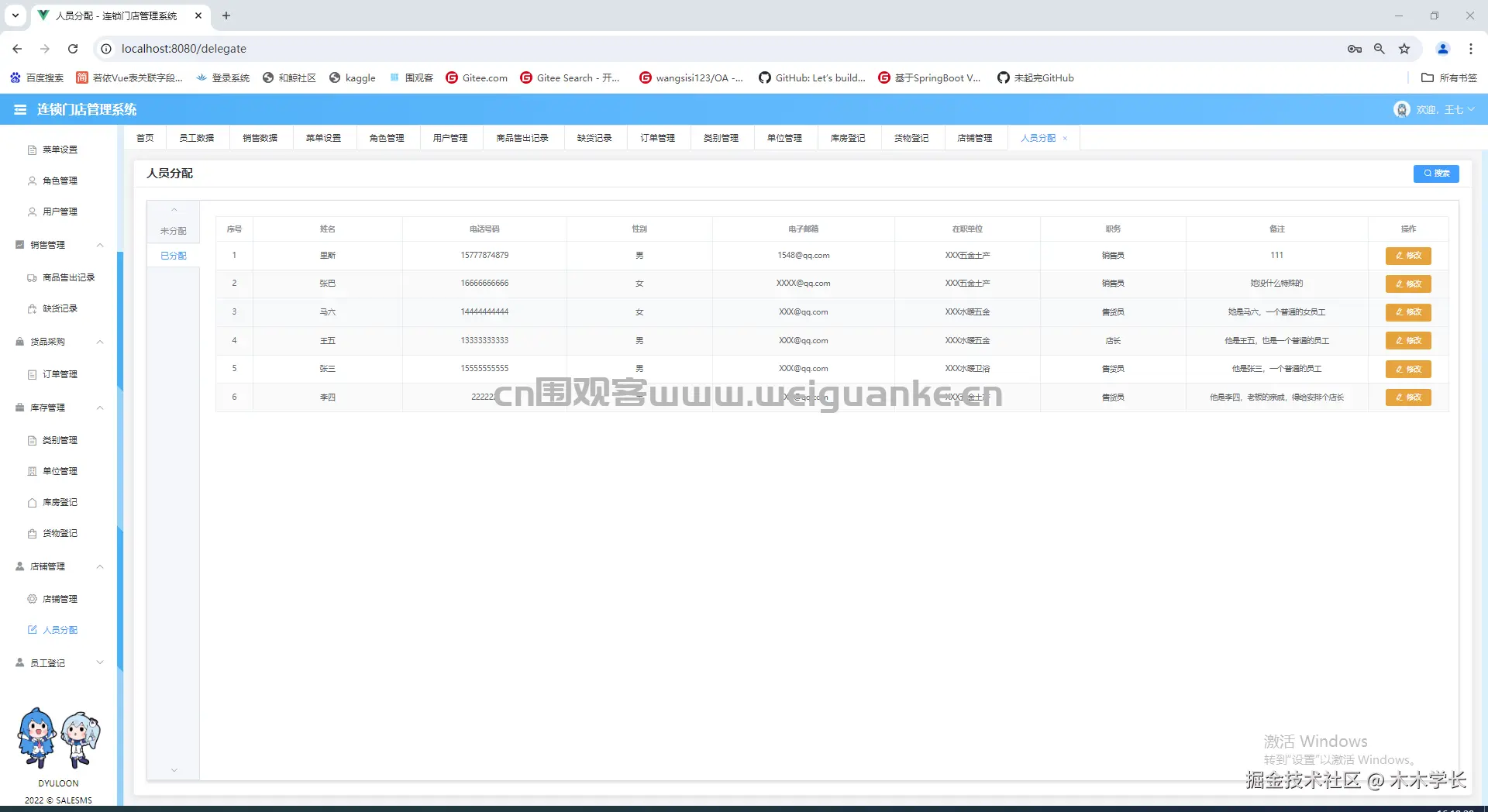Open the 百度搜索 bookmark
This screenshot has width=1488, height=812.
click(x=36, y=77)
